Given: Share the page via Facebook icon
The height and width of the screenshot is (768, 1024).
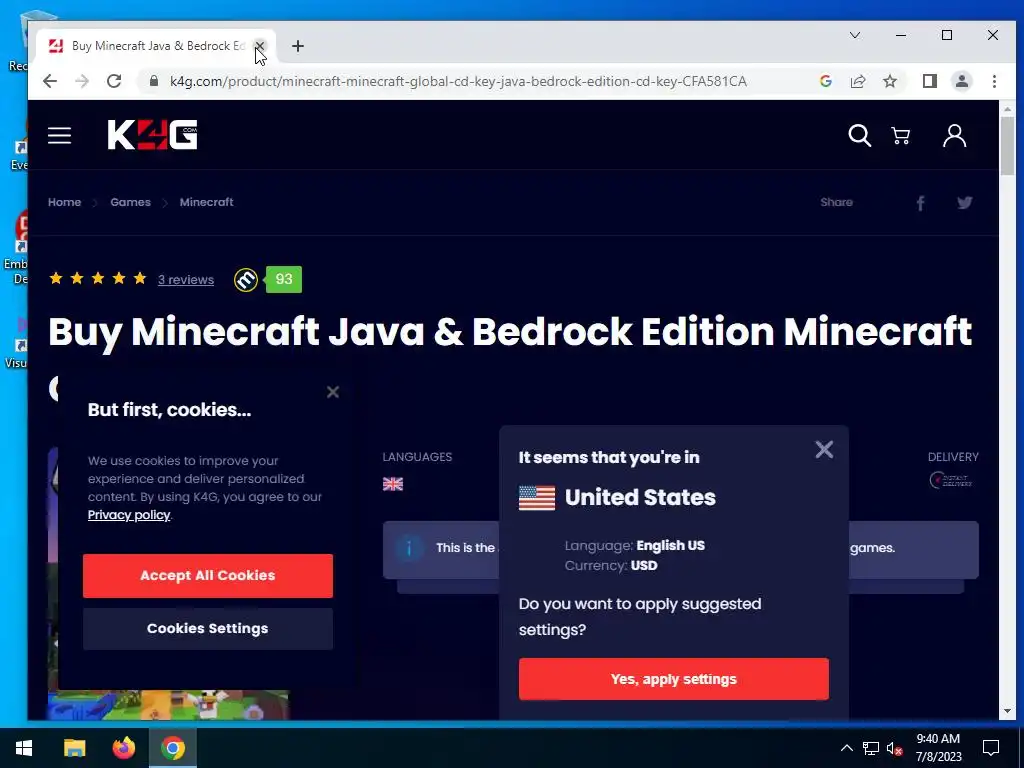Looking at the screenshot, I should pyautogui.click(x=920, y=203).
